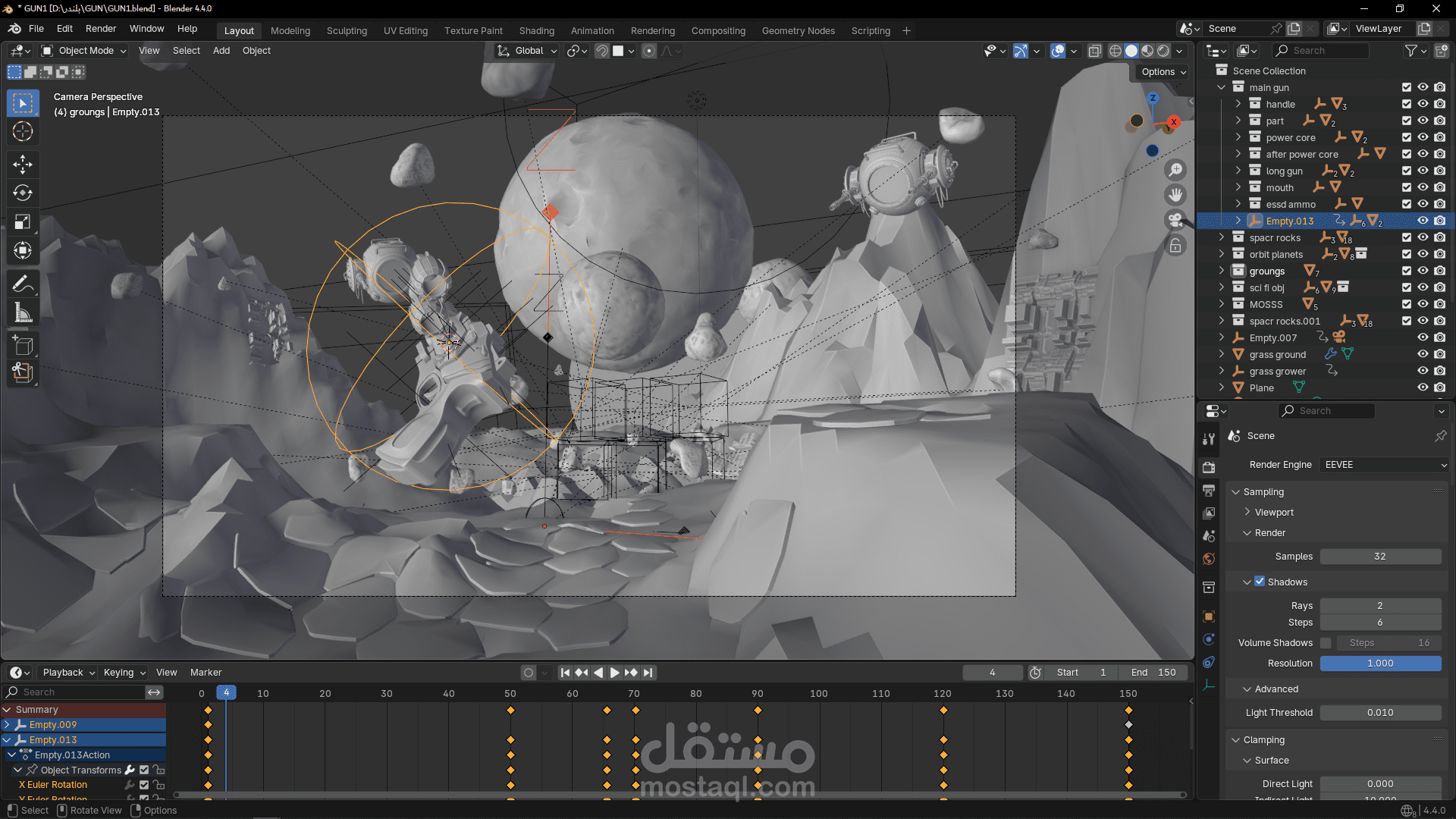
Task: Switch to the Shading workspace tab
Action: pos(536,30)
